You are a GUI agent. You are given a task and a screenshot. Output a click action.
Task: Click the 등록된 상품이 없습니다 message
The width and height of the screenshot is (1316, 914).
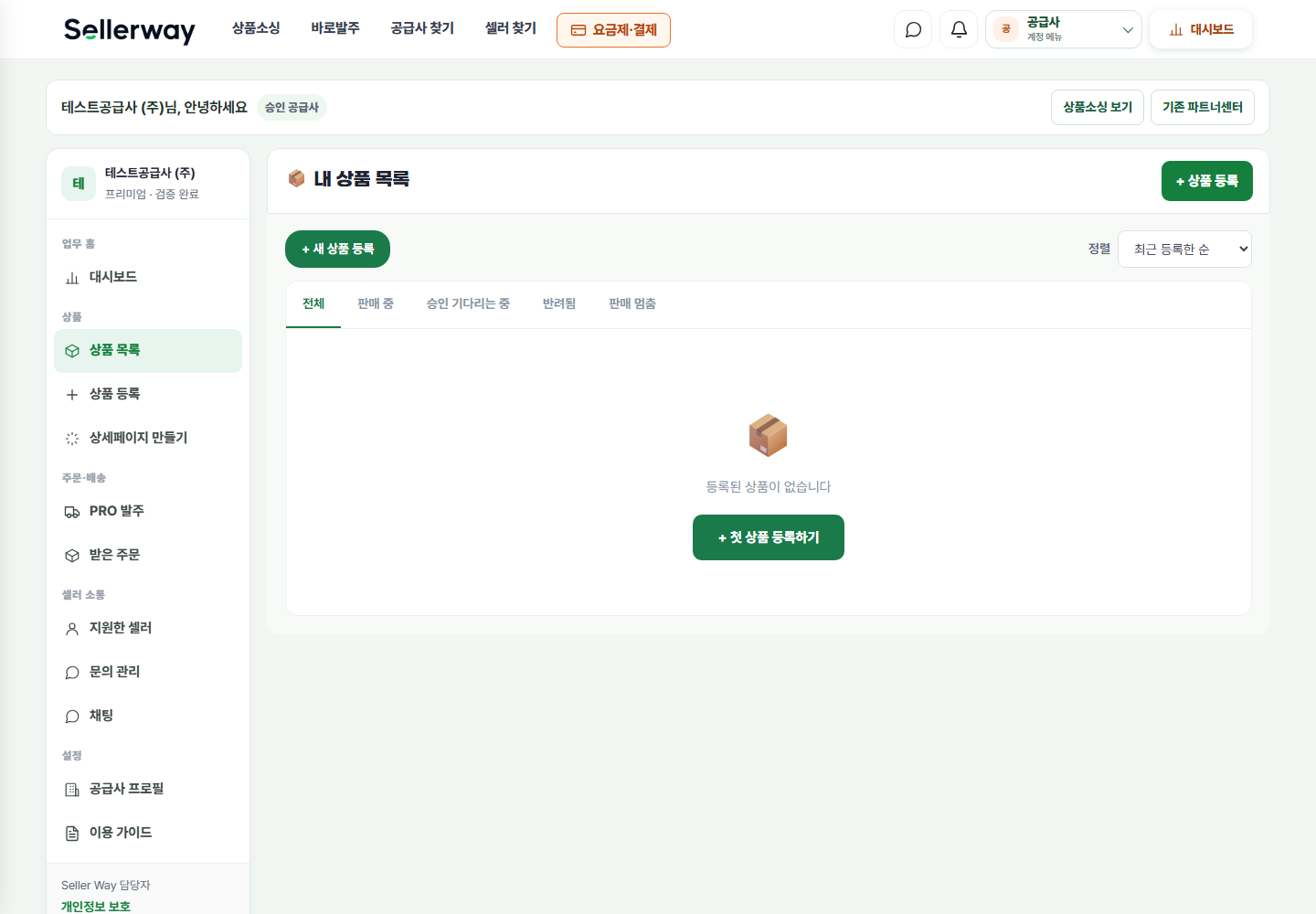[x=769, y=487]
